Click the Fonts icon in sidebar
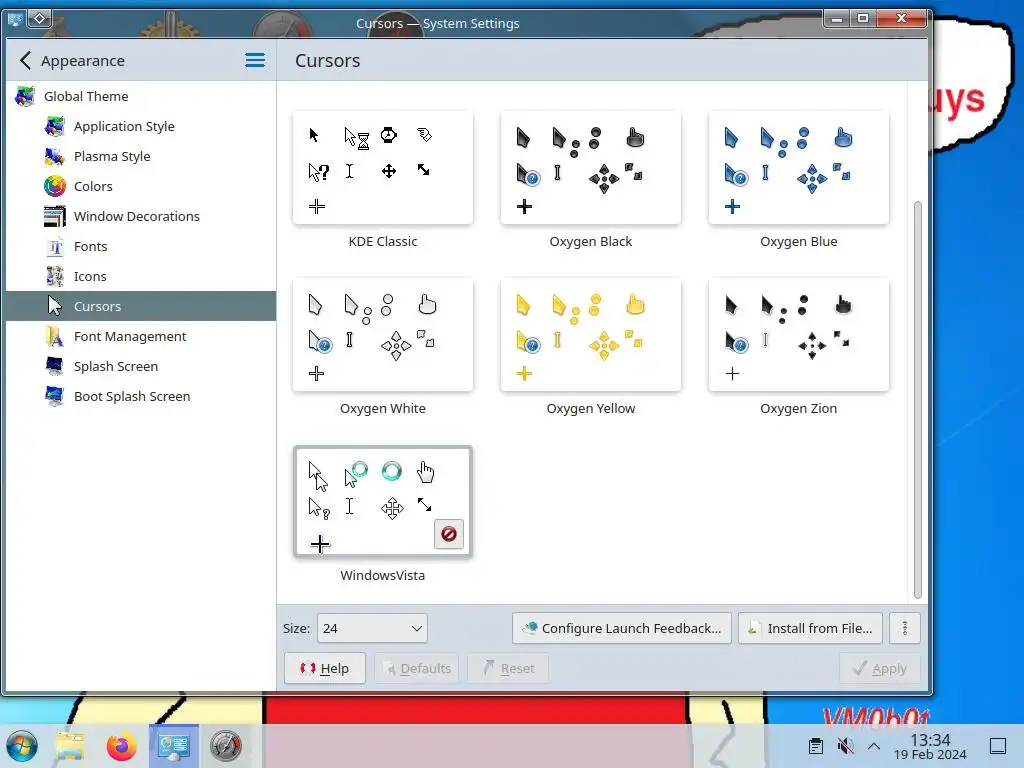 pos(55,246)
